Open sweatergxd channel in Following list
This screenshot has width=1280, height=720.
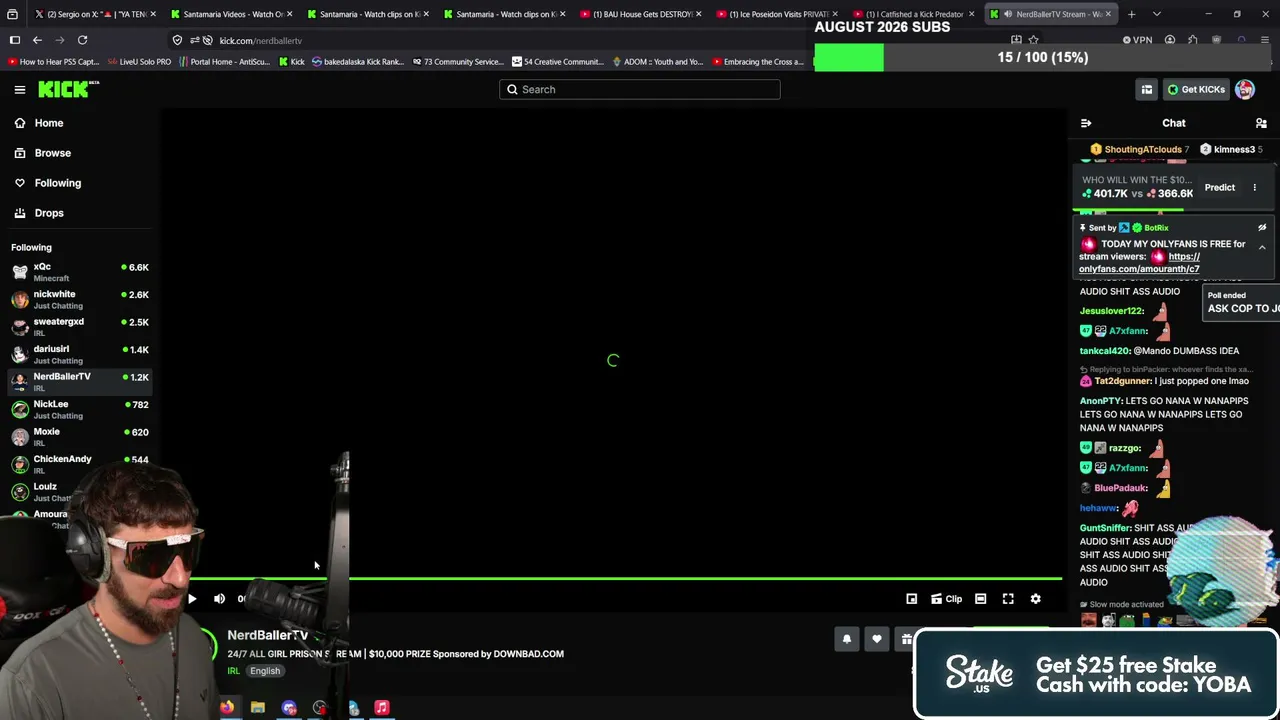[80, 327]
